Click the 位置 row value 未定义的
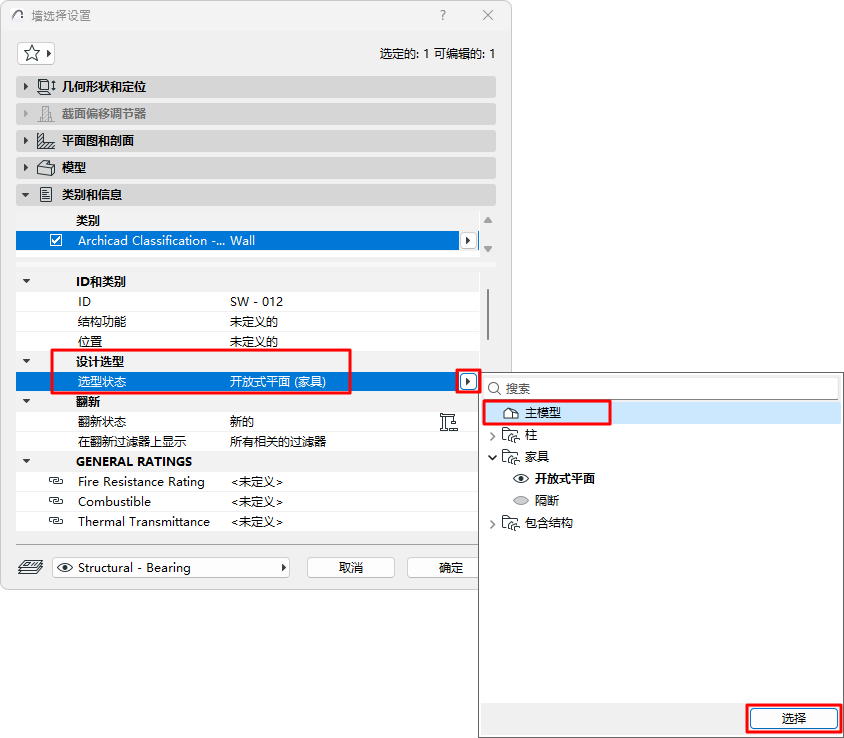 (x=254, y=341)
